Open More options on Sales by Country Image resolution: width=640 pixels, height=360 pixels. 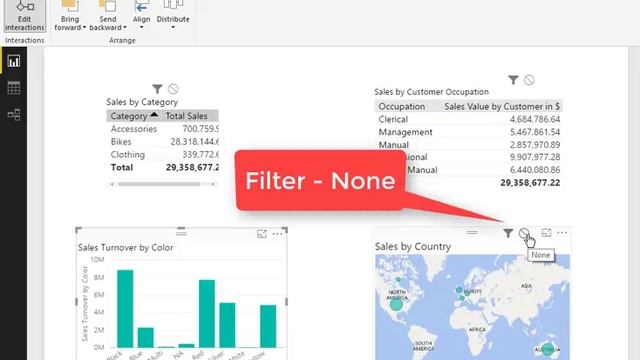point(562,233)
